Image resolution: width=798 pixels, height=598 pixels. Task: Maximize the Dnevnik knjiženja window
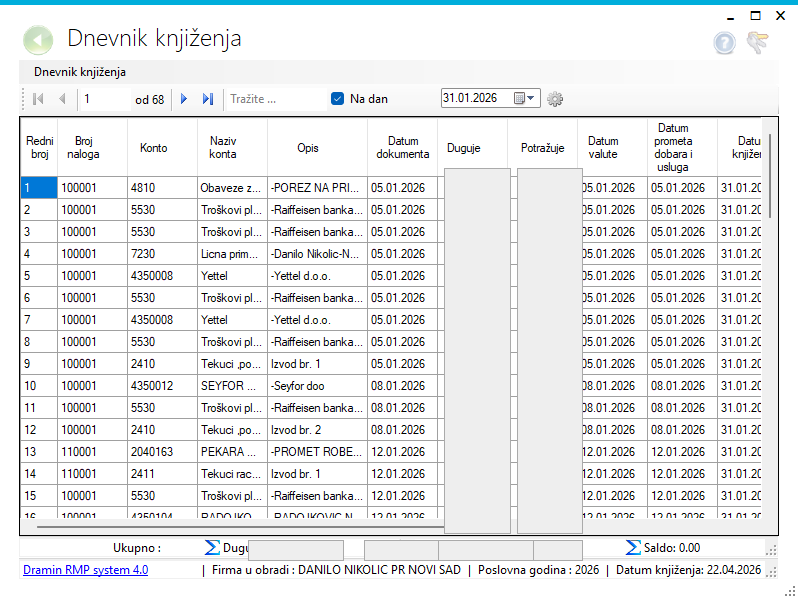pyautogui.click(x=756, y=16)
